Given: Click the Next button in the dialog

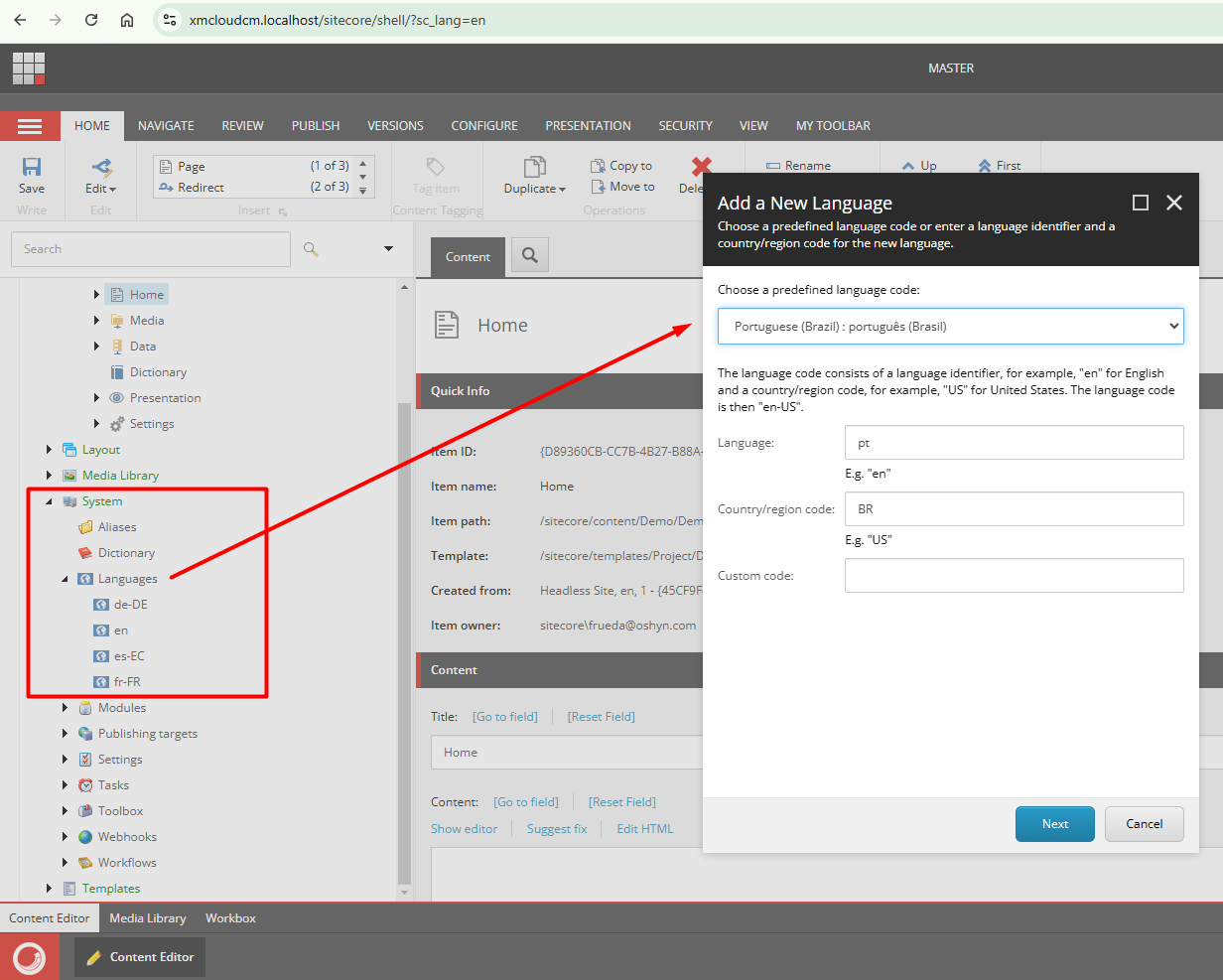Looking at the screenshot, I should tap(1055, 824).
